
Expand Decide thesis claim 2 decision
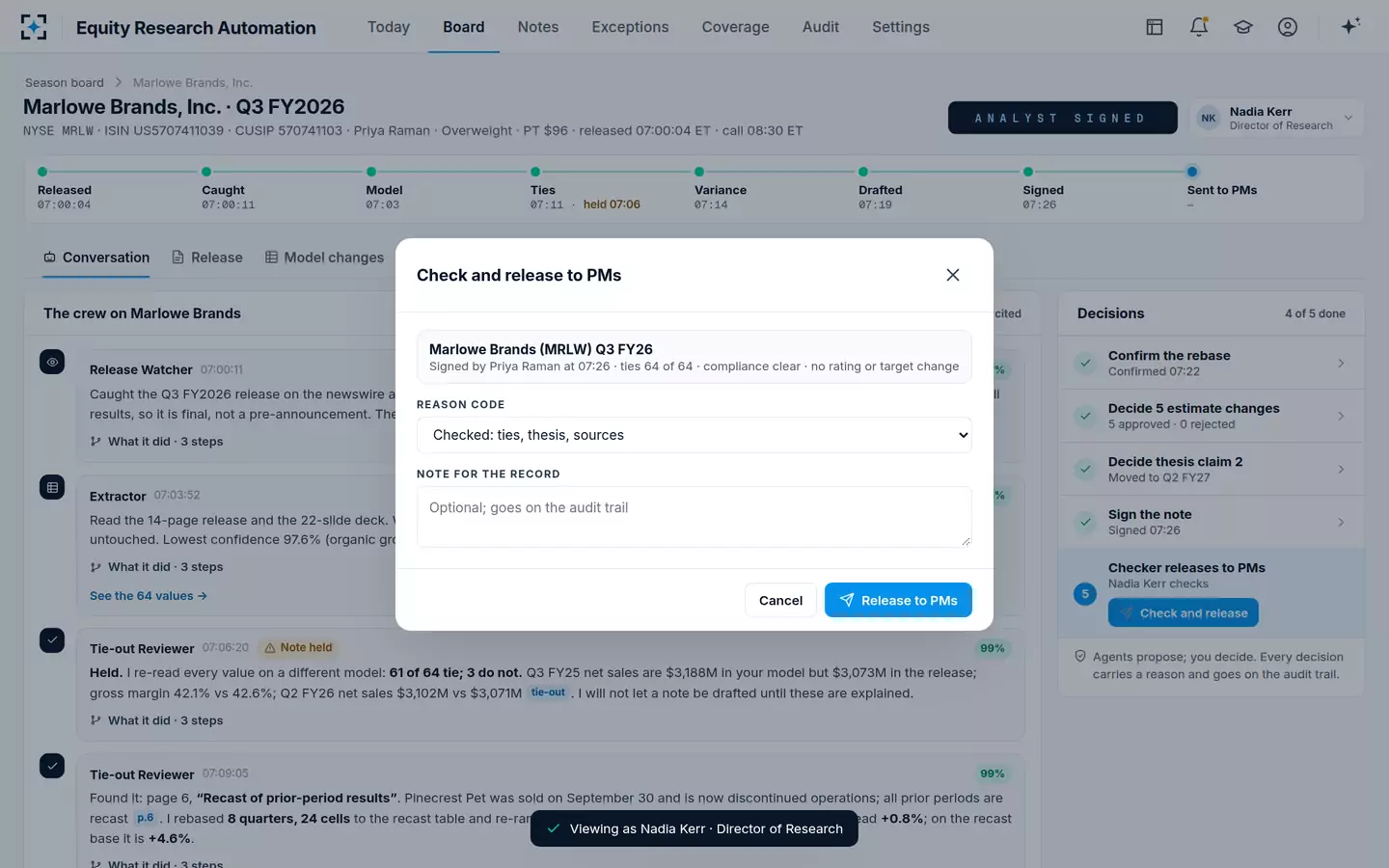(x=1211, y=469)
